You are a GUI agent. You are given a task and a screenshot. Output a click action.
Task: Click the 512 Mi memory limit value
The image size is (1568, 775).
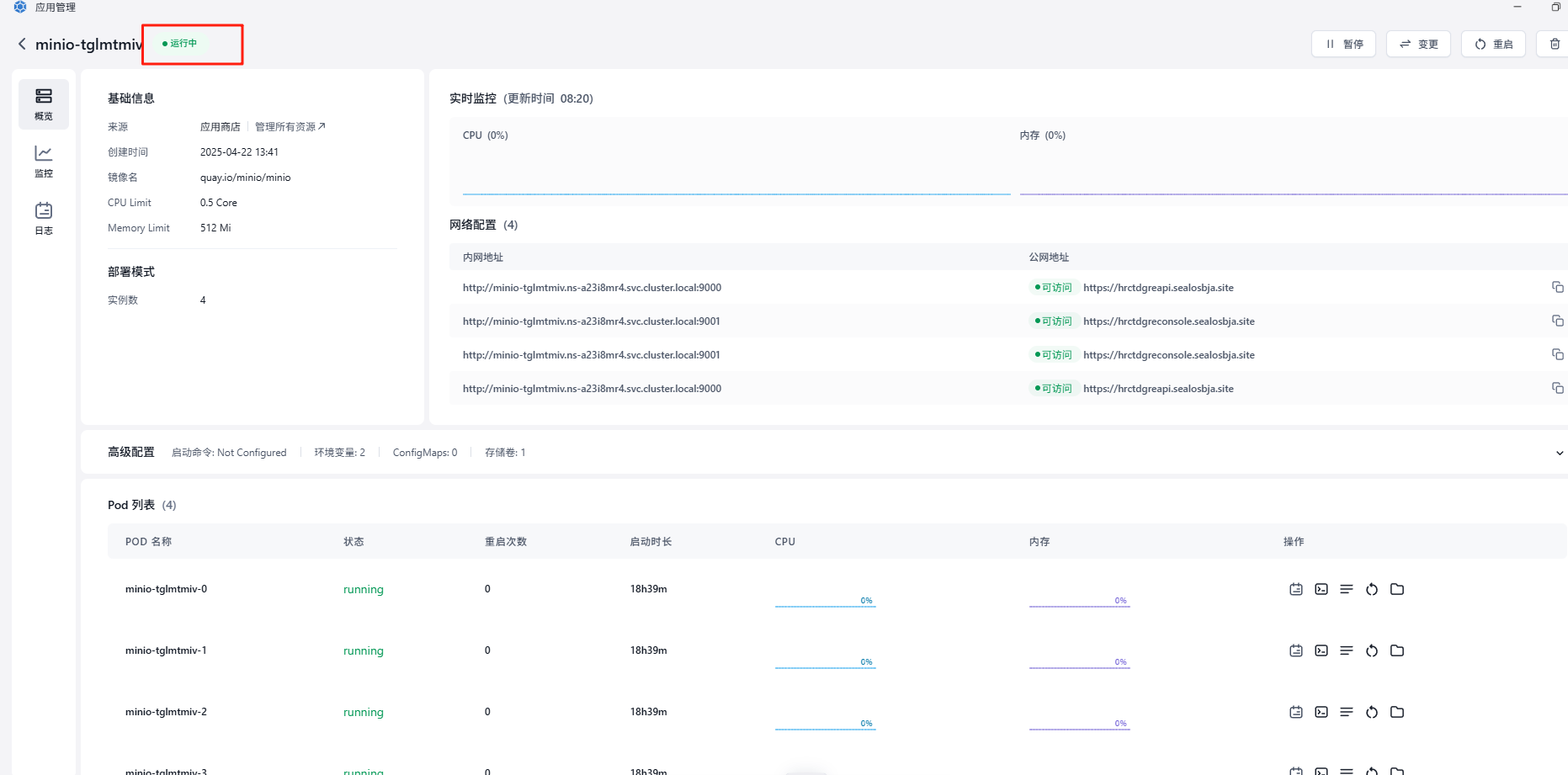coord(215,228)
